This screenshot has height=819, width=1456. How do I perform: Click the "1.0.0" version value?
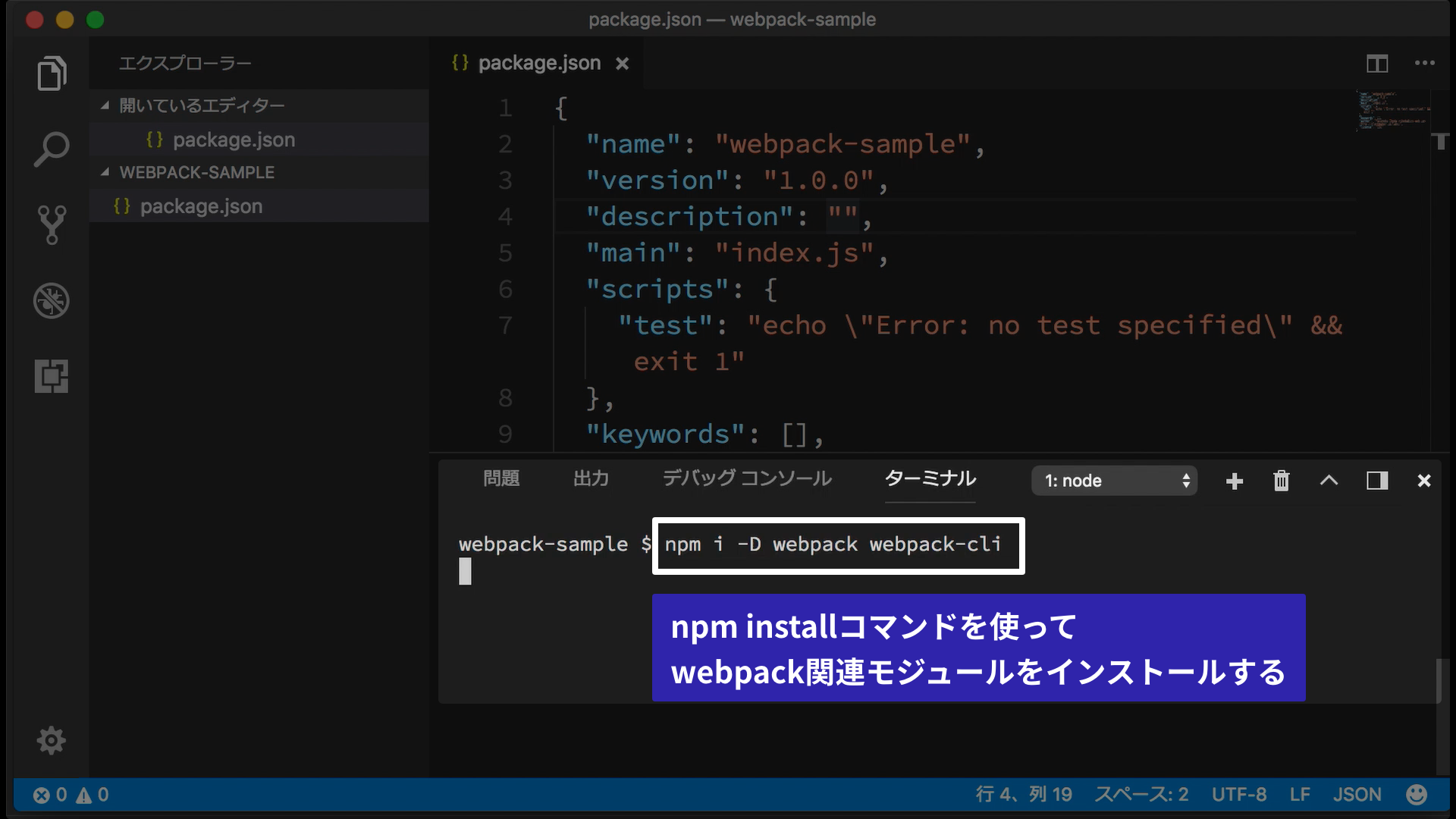(x=818, y=180)
